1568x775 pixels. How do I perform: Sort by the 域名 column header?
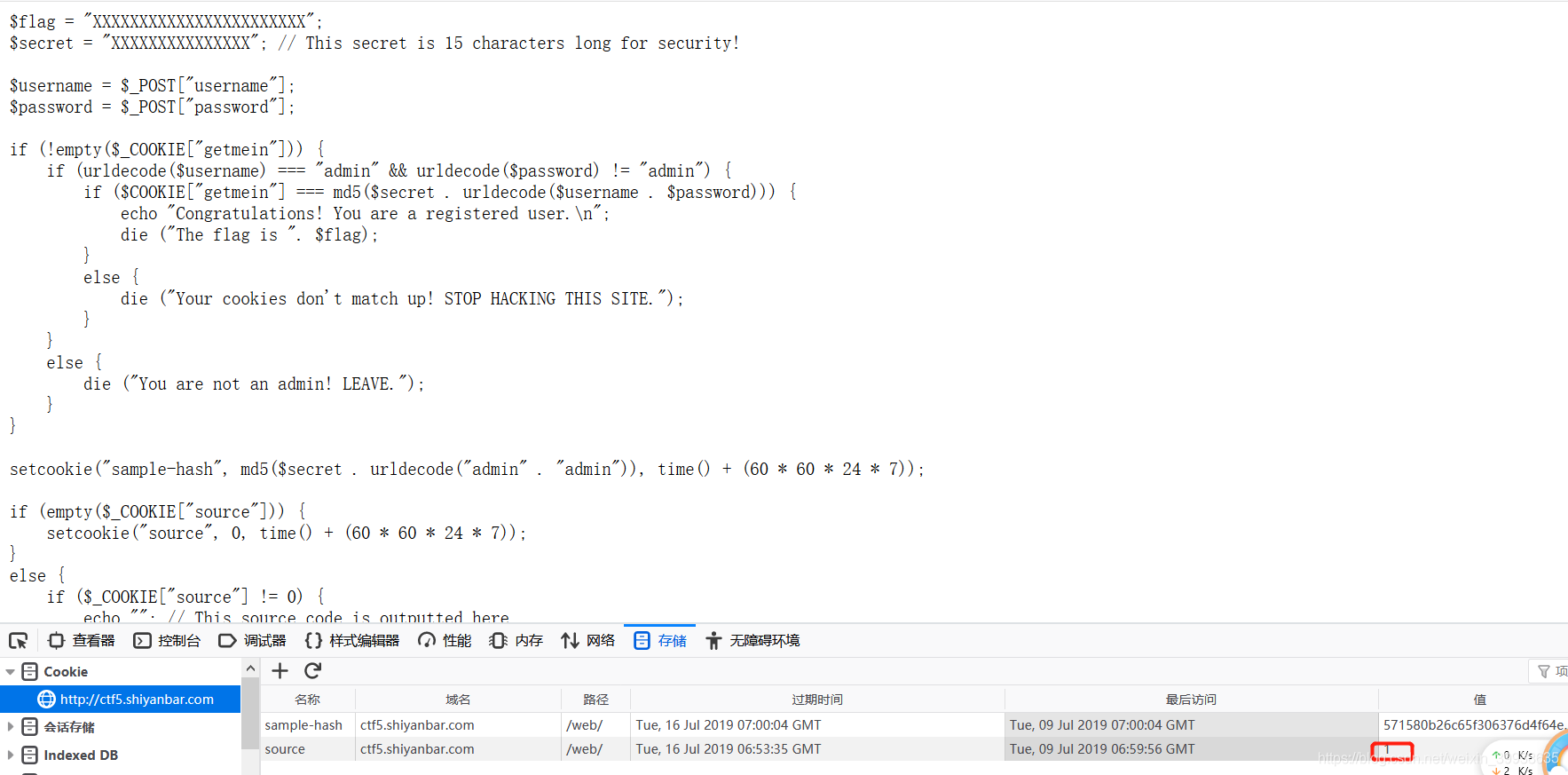pos(458,700)
